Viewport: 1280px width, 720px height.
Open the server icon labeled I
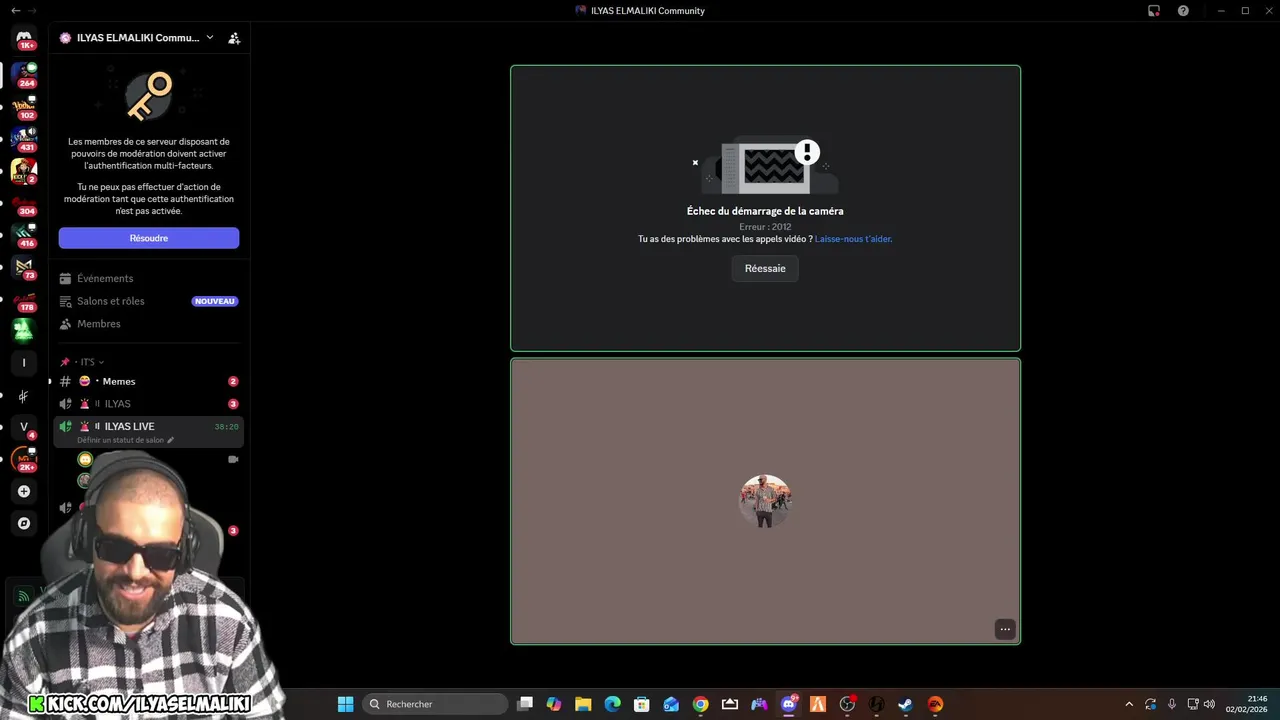click(x=24, y=362)
